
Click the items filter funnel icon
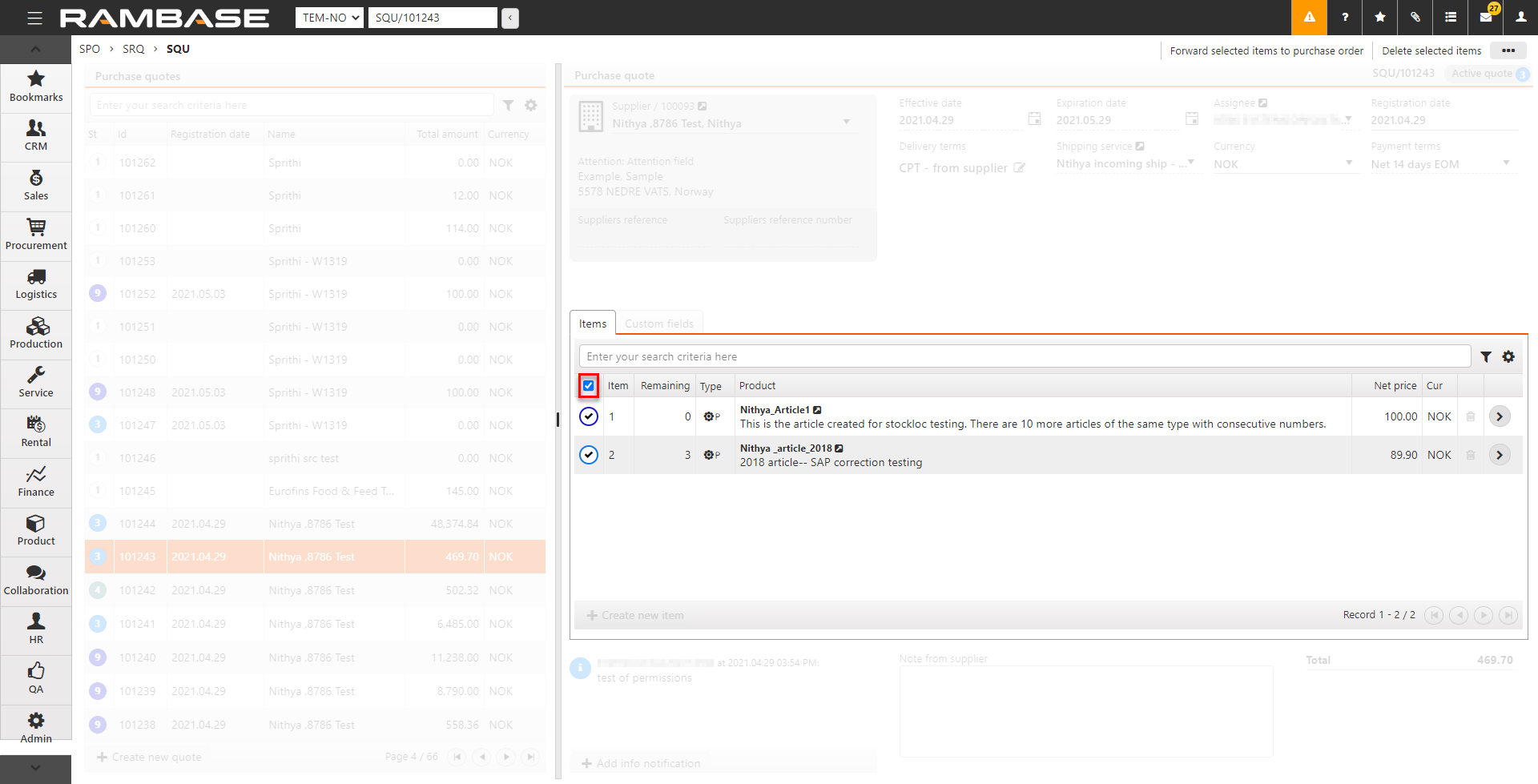[x=1486, y=357]
